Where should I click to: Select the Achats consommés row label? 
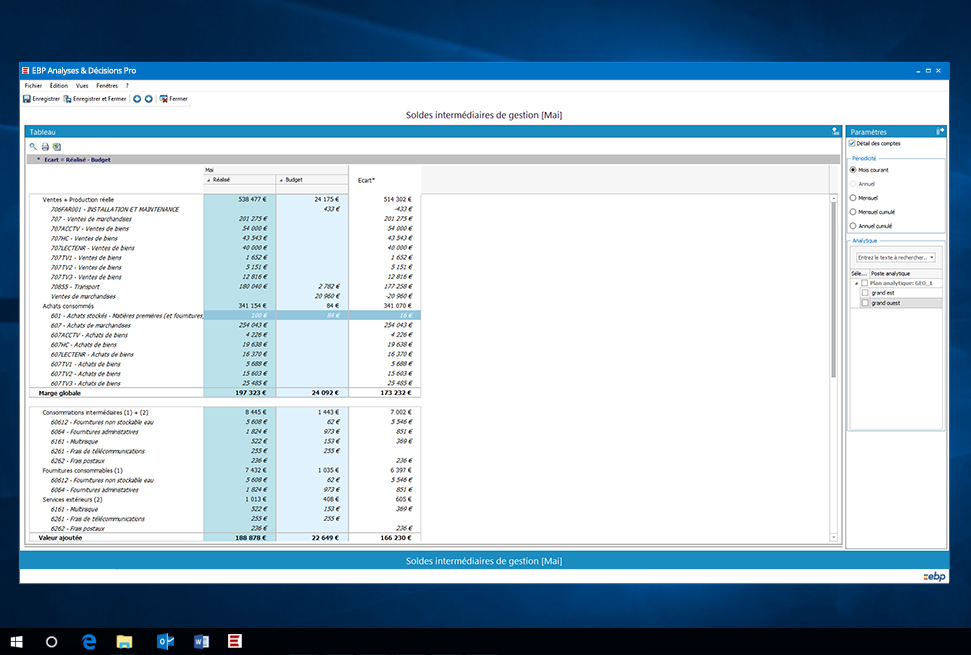(68, 306)
